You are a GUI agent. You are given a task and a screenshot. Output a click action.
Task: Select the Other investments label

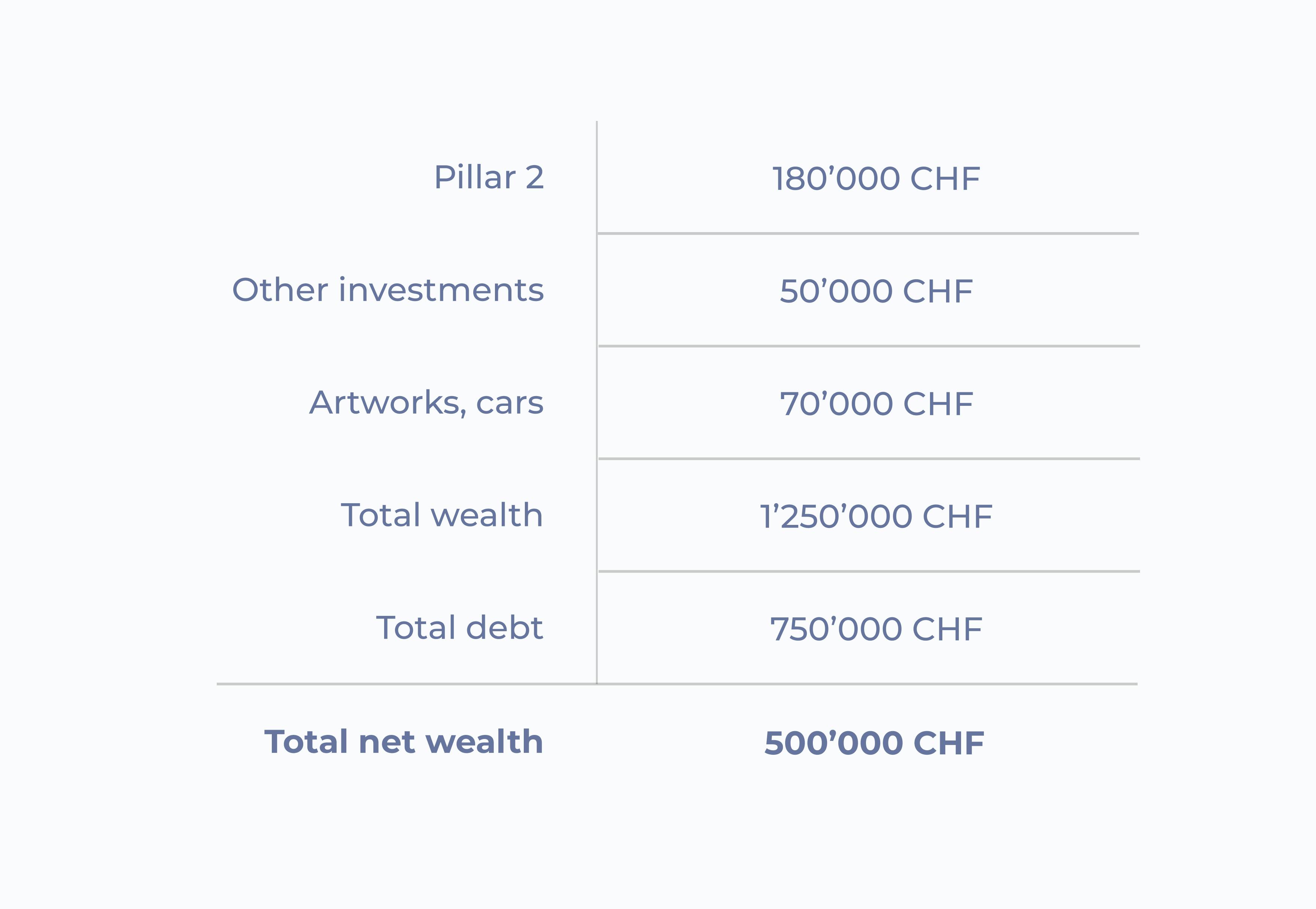point(388,290)
